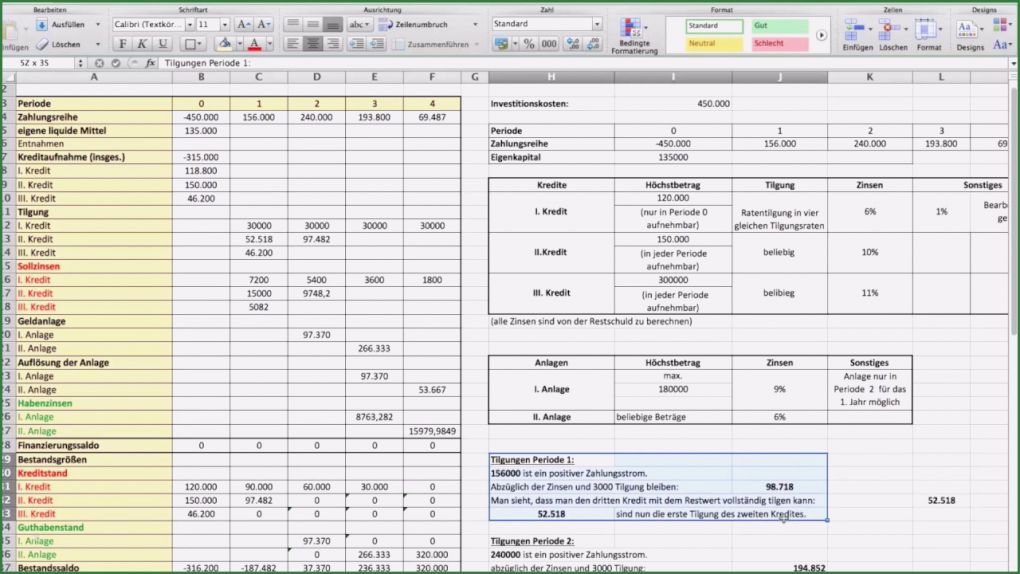Click the Löschen eraser icon in Bearbeiten

tap(42, 44)
